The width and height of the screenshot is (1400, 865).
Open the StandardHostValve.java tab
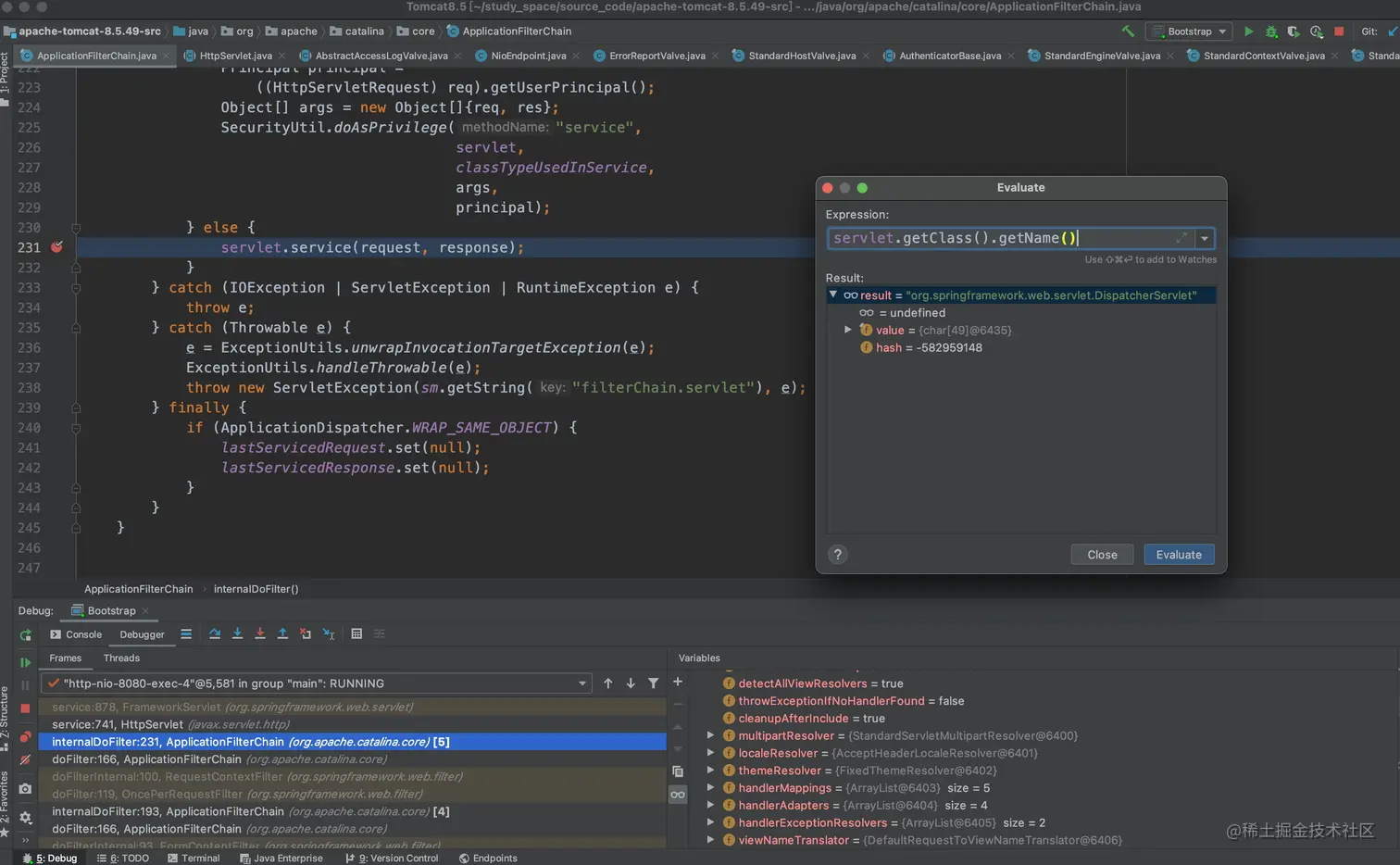click(802, 56)
